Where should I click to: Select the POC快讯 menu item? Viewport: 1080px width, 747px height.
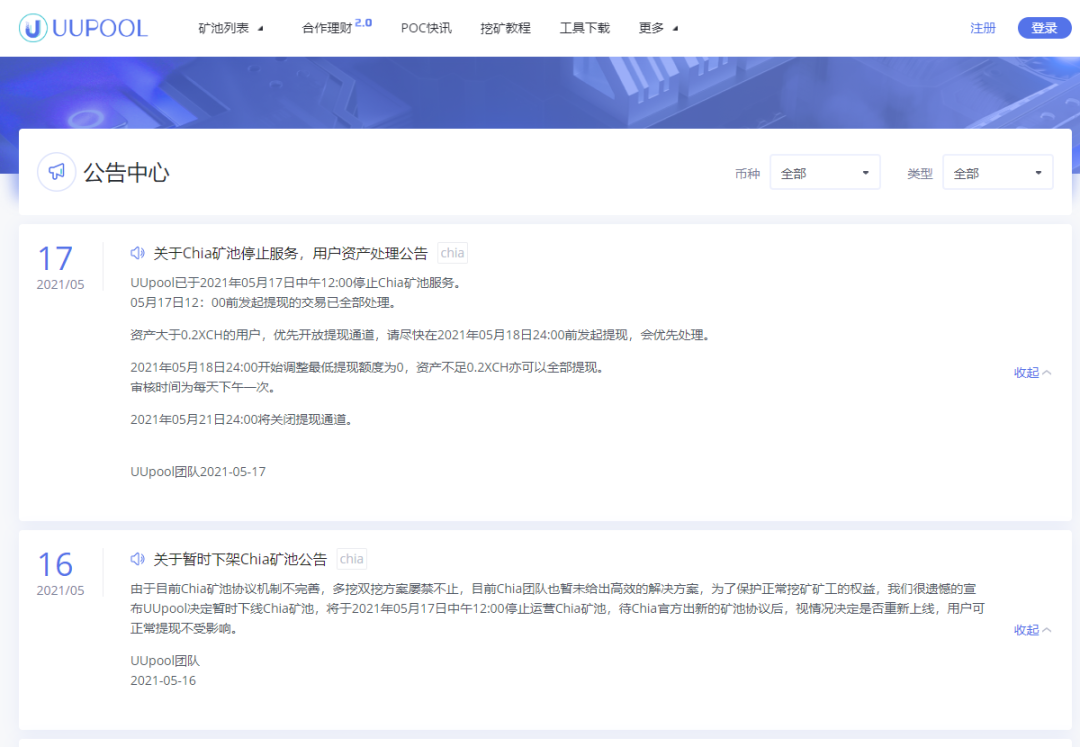(x=426, y=28)
